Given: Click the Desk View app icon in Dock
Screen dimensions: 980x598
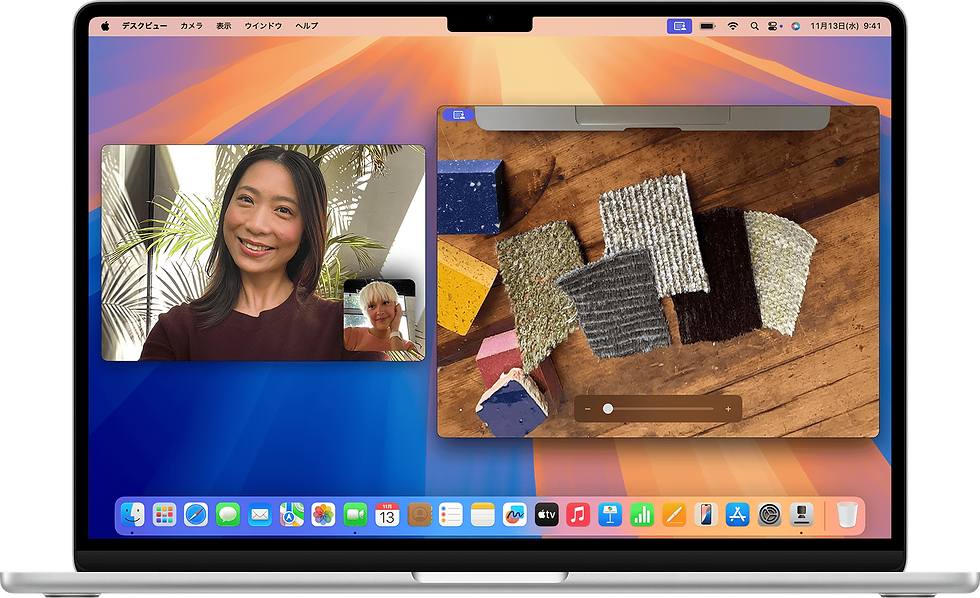Looking at the screenshot, I should click(x=800, y=515).
